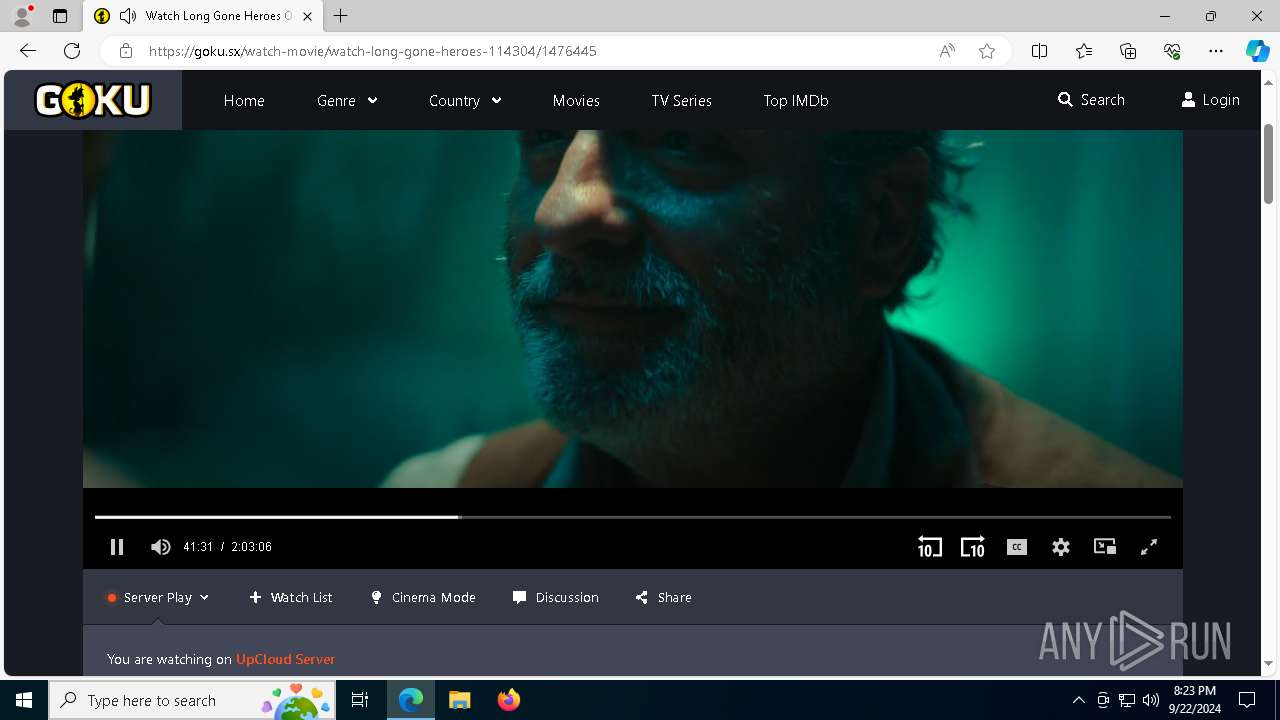Viewport: 1280px width, 720px height.
Task: Mute tab via speaker icon
Action: coord(128,16)
